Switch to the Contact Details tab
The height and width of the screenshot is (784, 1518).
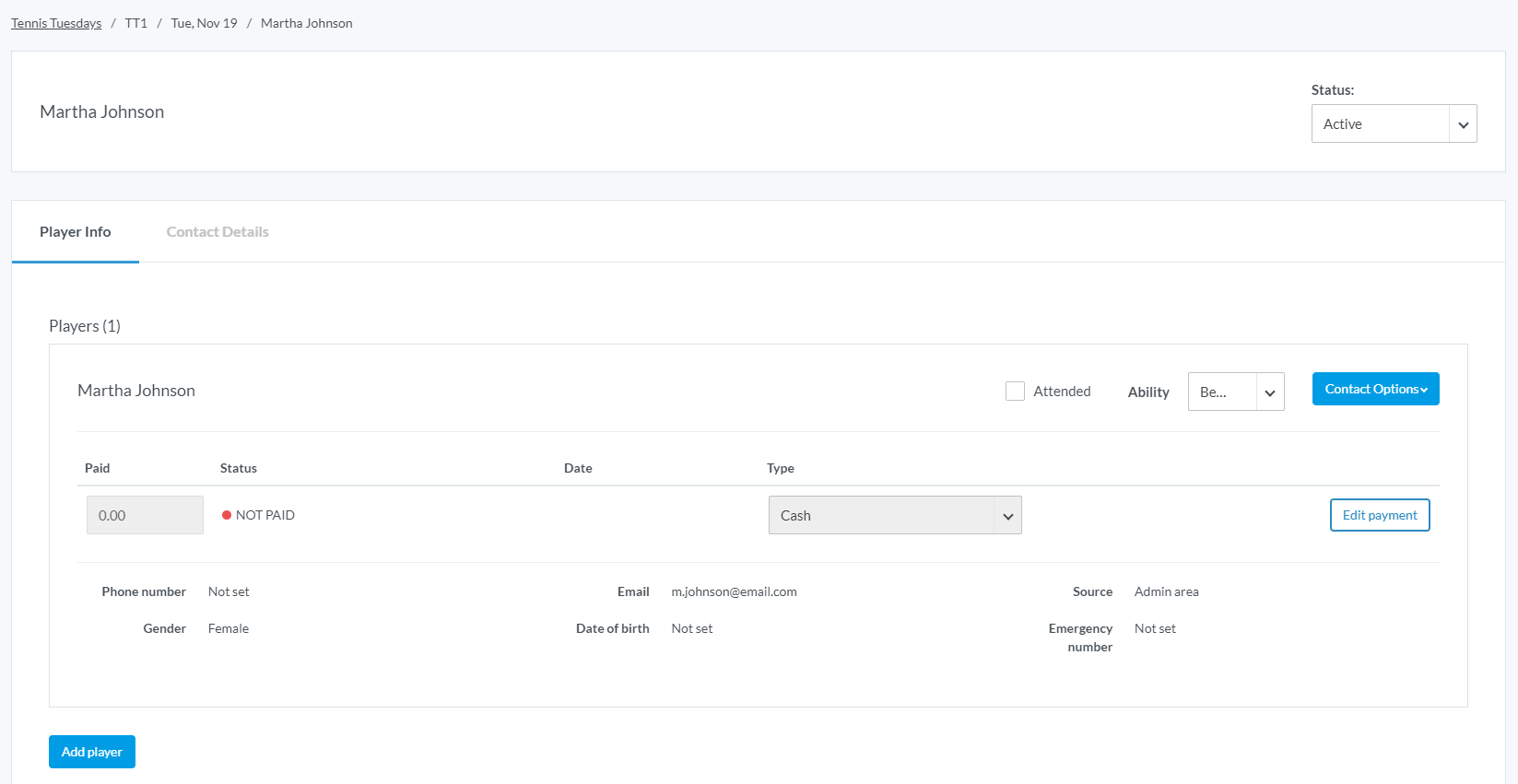click(x=218, y=232)
